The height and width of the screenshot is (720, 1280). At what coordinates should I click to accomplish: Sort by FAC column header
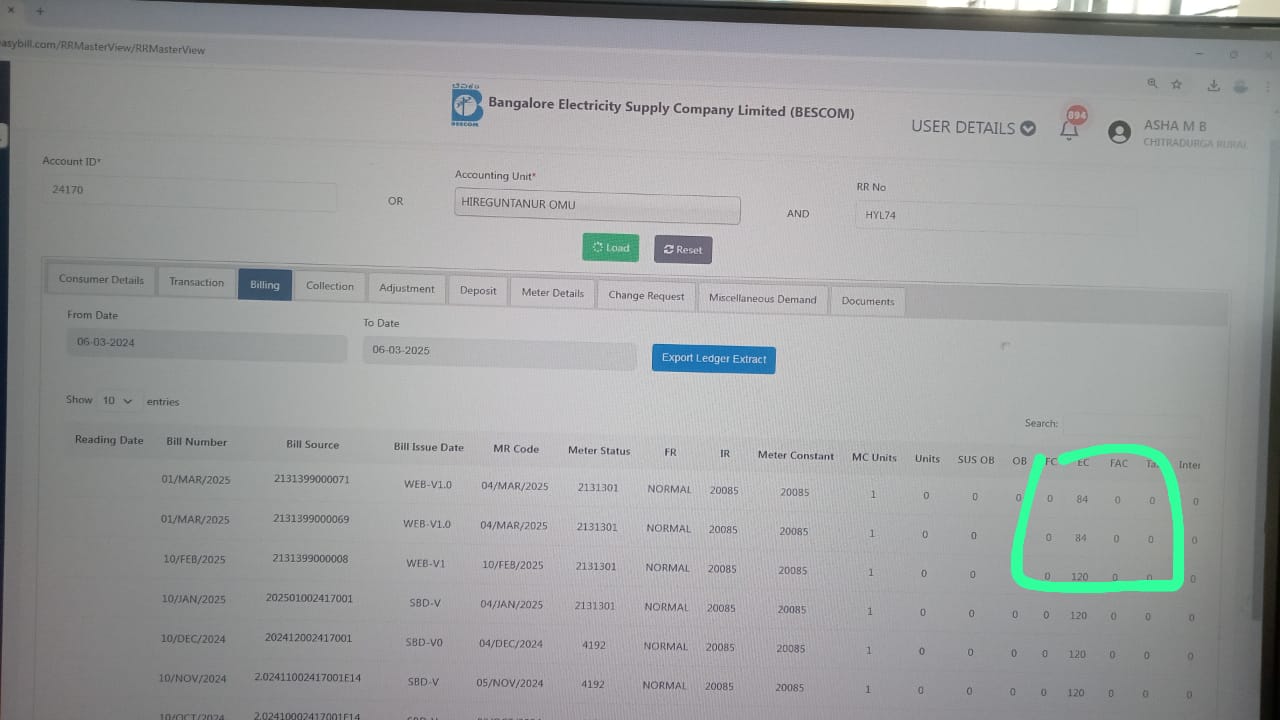coord(1119,463)
